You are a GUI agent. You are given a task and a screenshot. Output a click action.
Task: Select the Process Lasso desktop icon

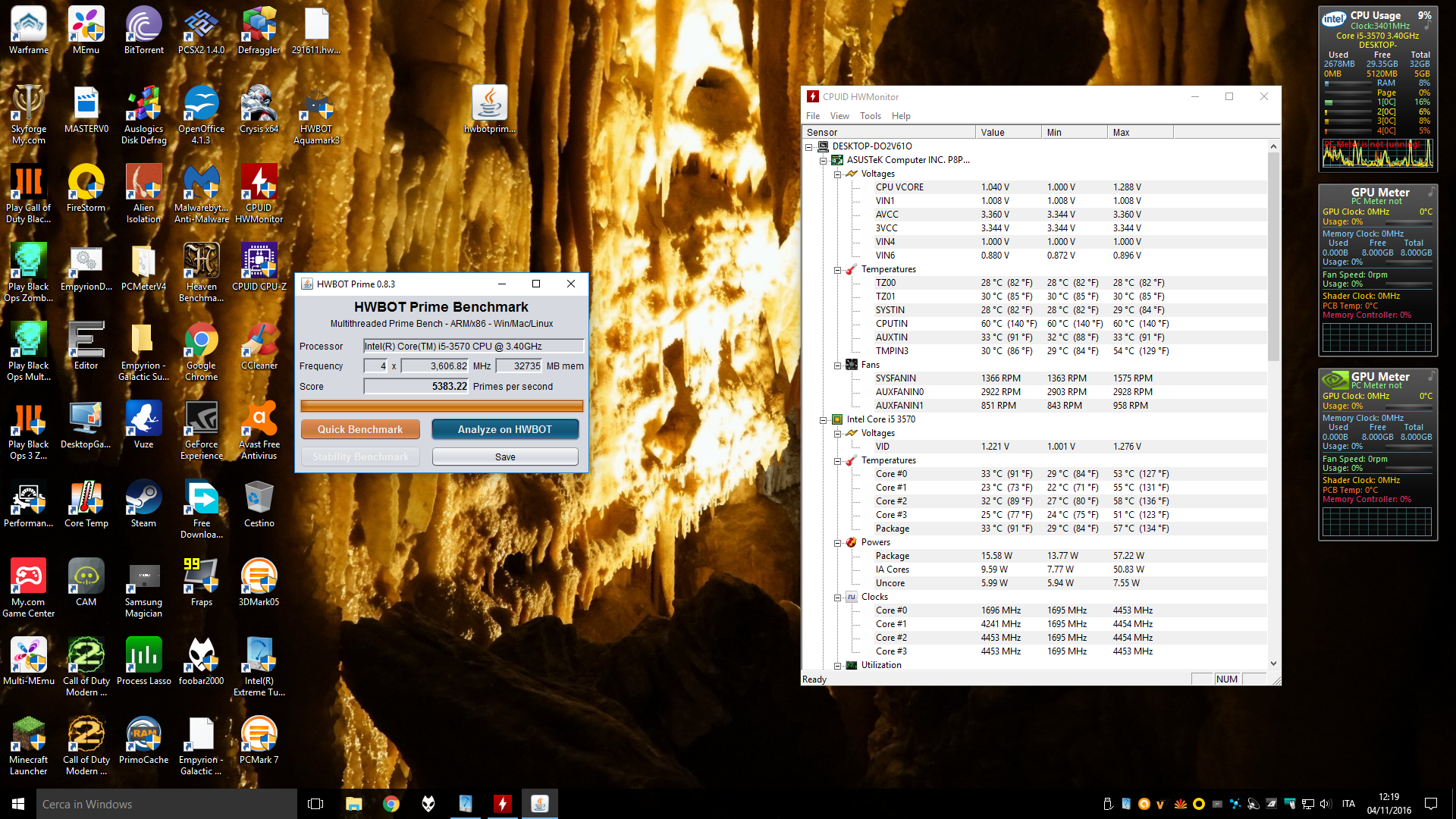144,662
